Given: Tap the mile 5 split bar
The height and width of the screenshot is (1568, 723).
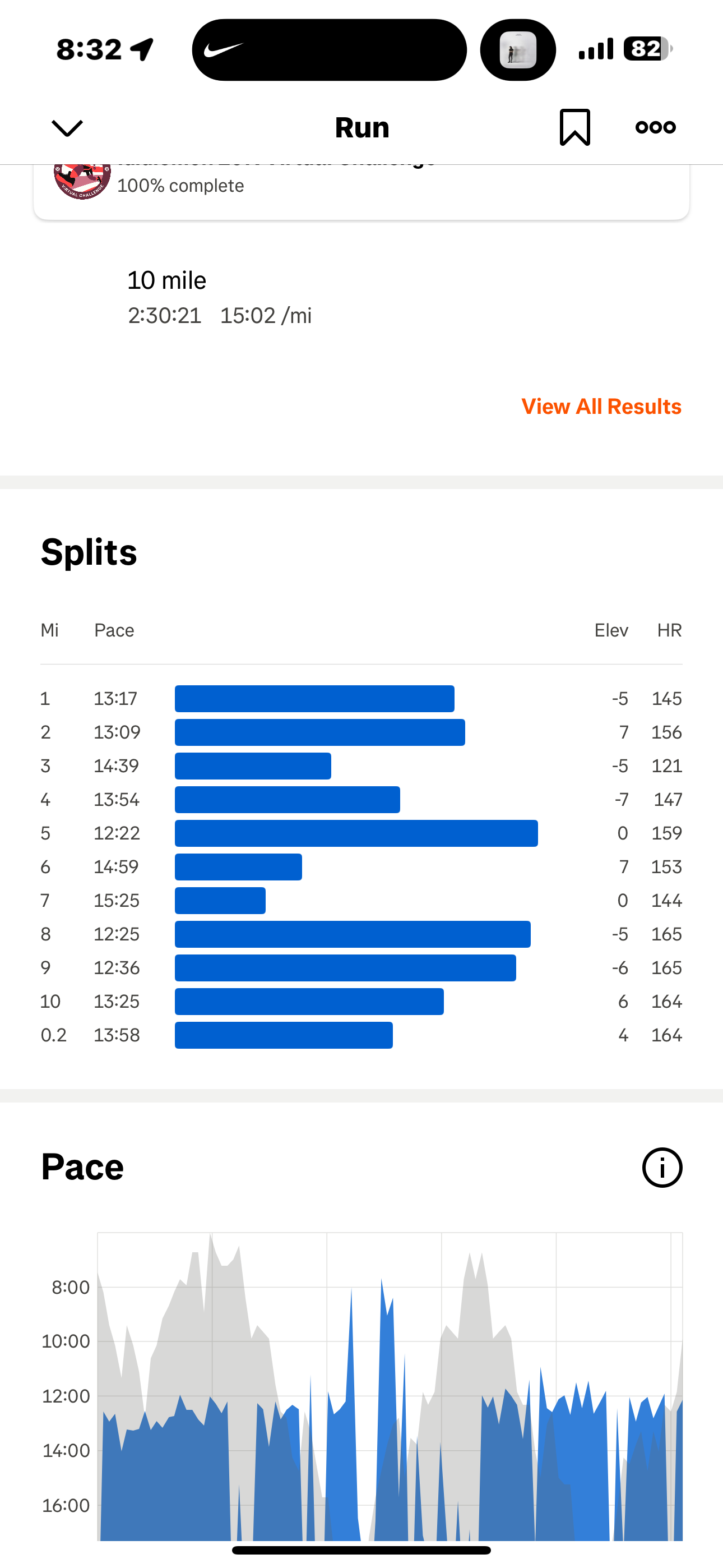Looking at the screenshot, I should point(356,833).
